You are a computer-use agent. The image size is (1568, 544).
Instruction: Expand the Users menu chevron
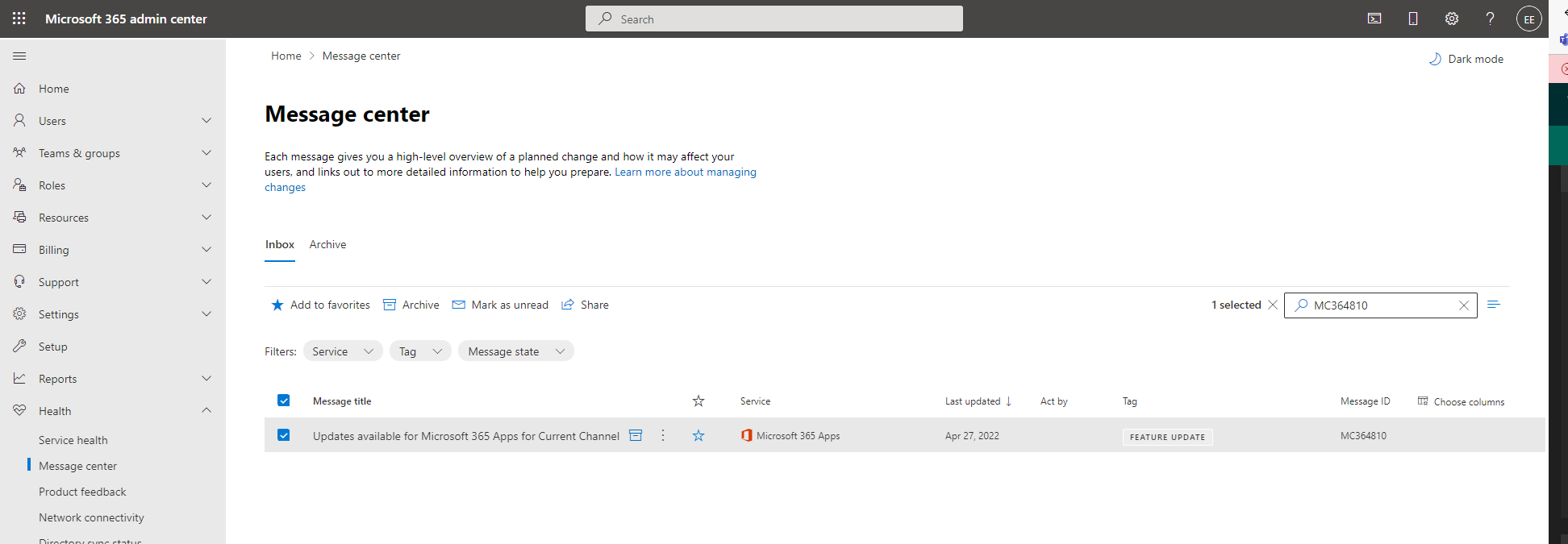206,121
